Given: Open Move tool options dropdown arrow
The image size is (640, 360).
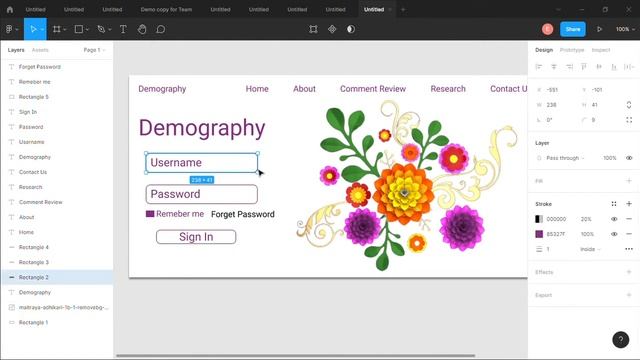Looking at the screenshot, I should click(x=42, y=29).
